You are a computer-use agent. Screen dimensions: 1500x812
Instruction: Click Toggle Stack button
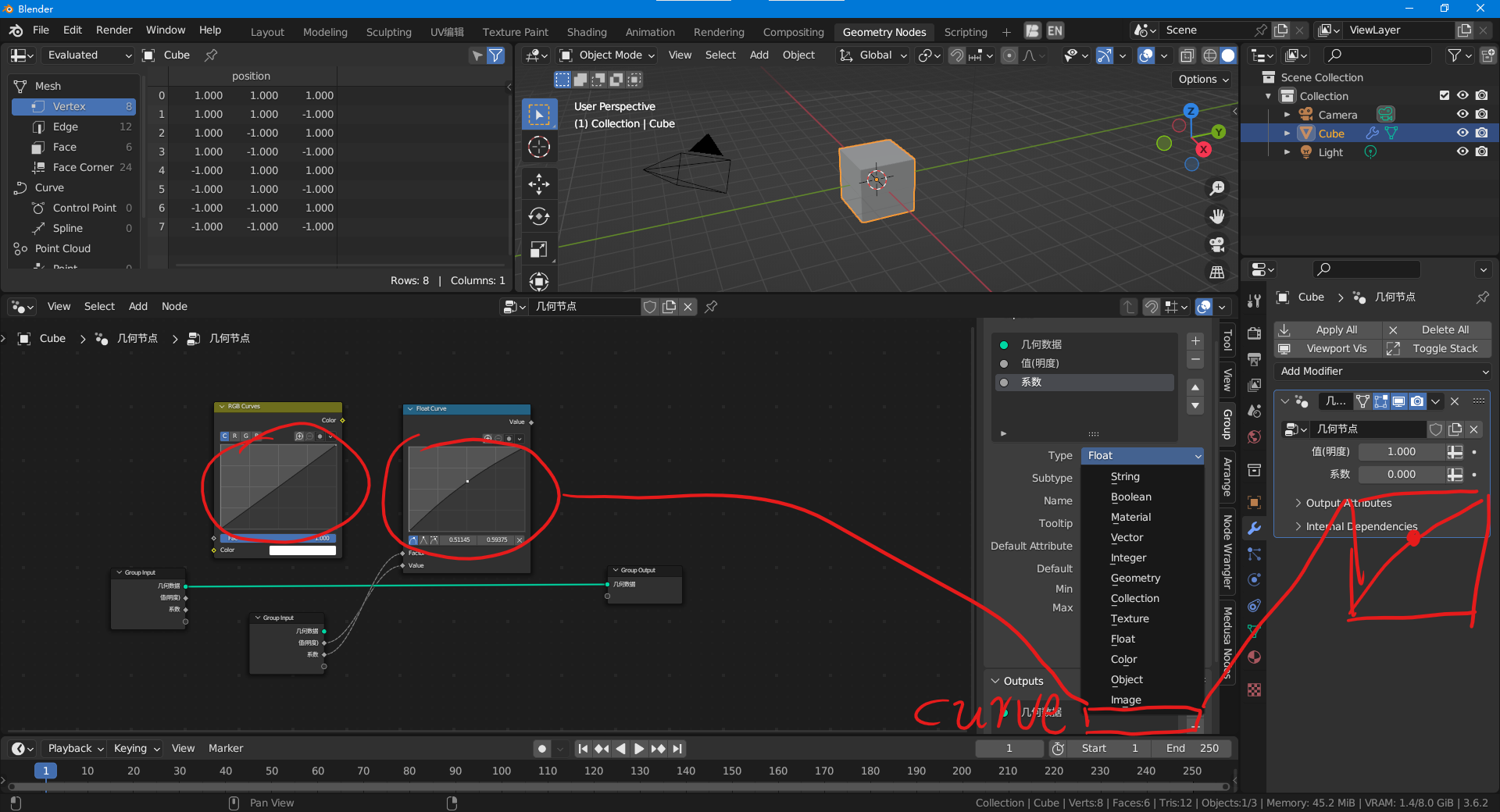tap(1437, 349)
